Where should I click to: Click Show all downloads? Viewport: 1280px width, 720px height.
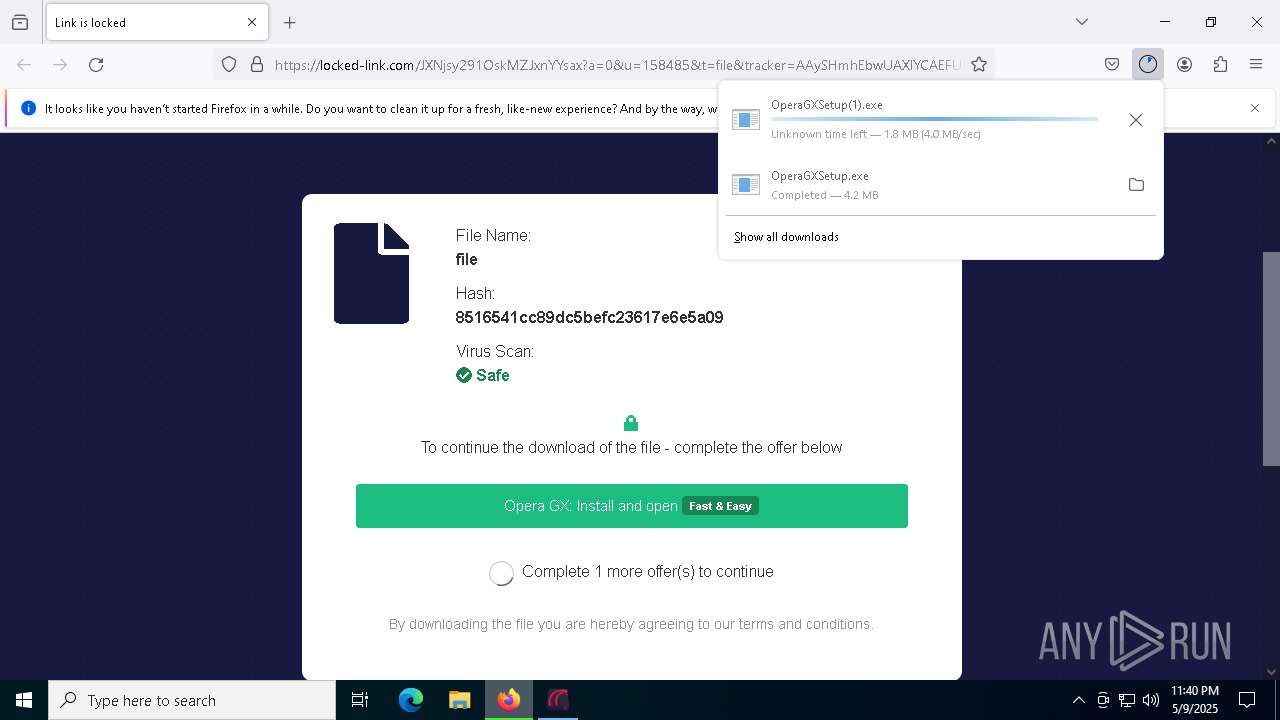[x=786, y=237]
